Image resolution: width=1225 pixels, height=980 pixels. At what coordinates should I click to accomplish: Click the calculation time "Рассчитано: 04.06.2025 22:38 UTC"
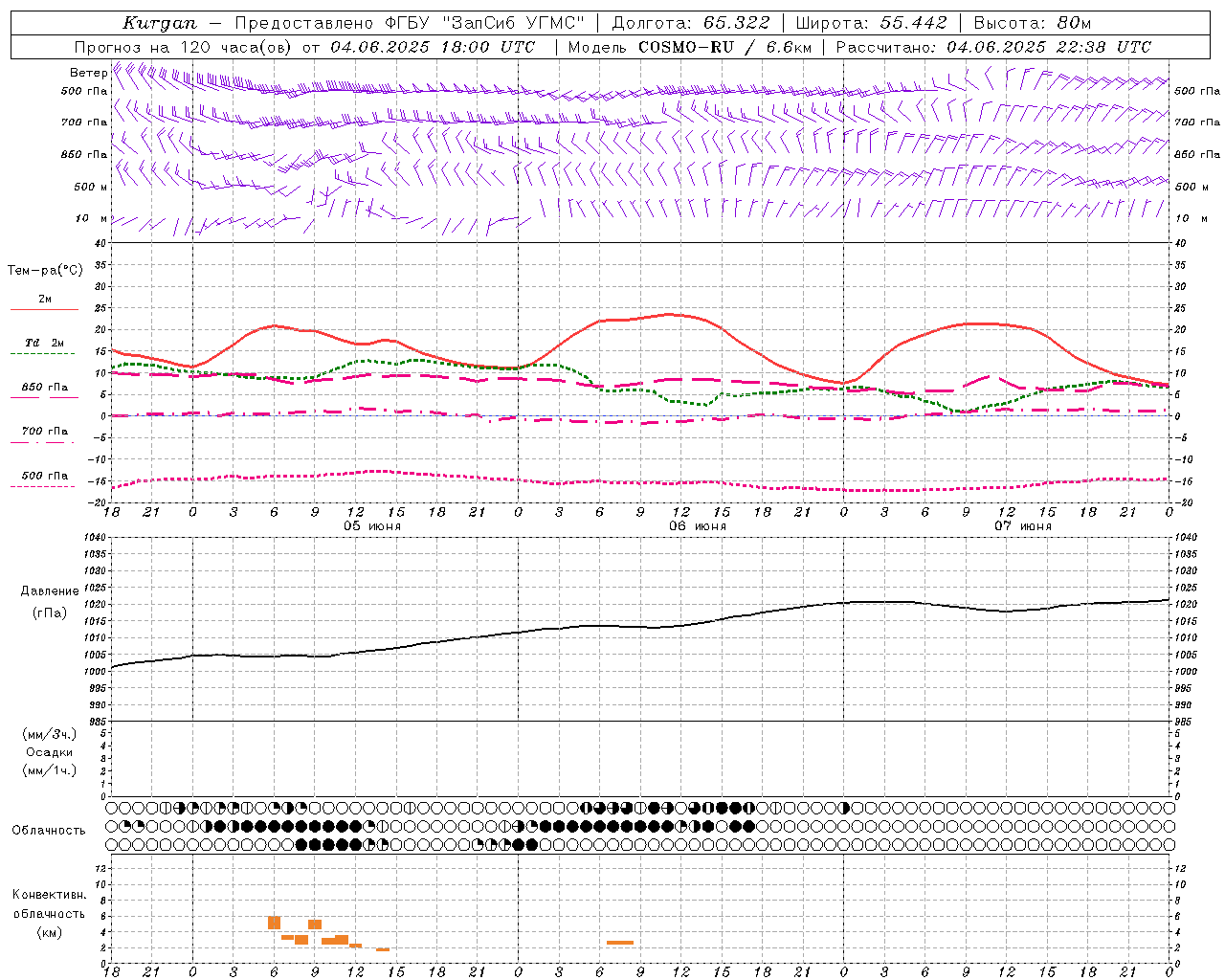[993, 47]
